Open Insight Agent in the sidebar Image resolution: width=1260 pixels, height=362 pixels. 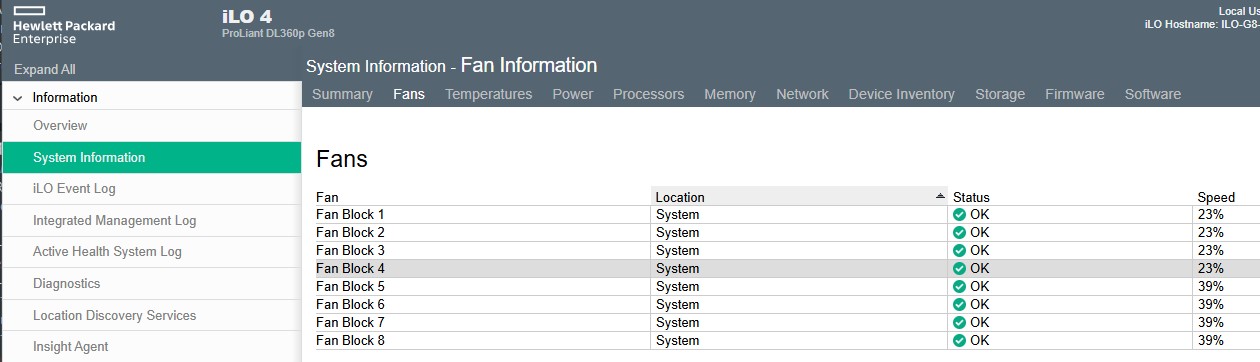click(151, 347)
